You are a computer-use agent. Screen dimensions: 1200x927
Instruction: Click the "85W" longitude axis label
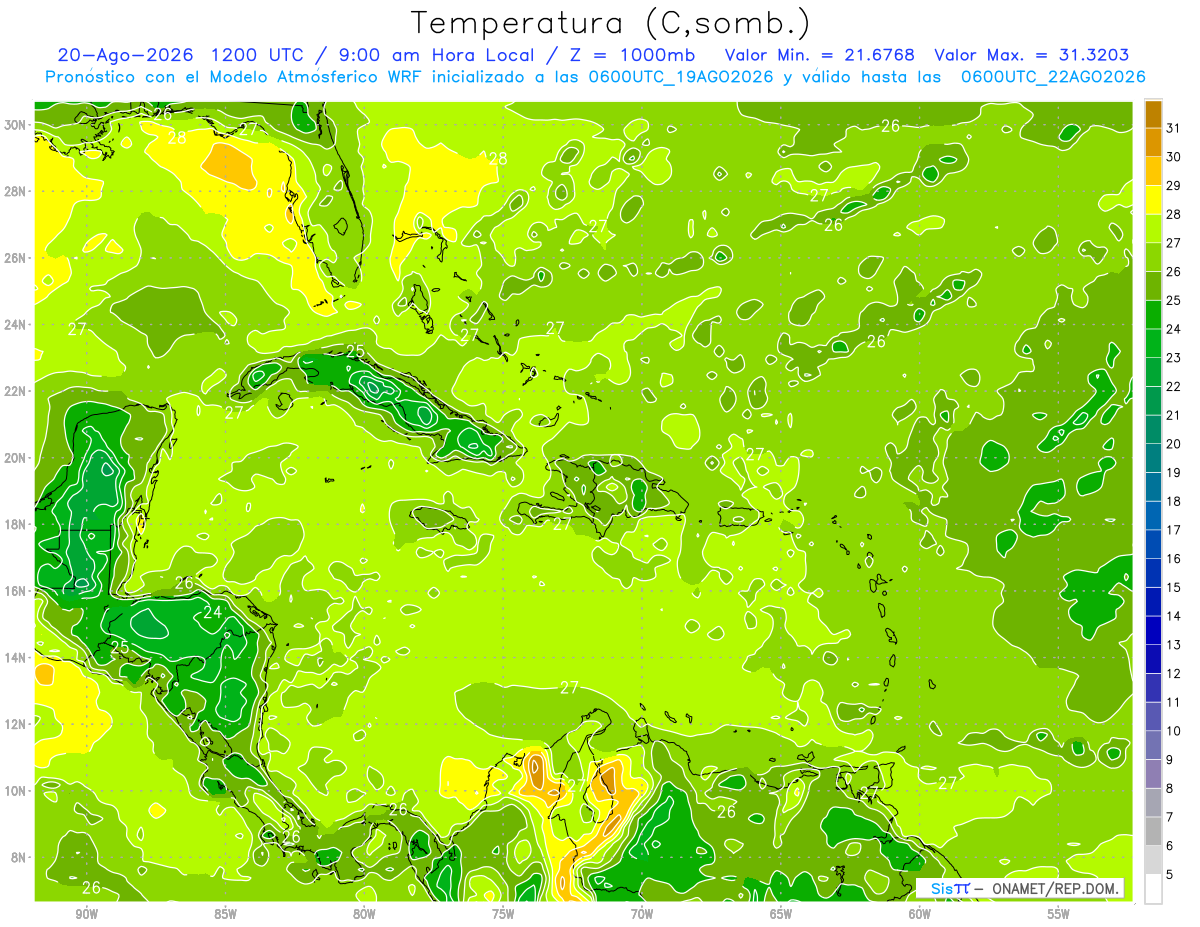pos(225,914)
